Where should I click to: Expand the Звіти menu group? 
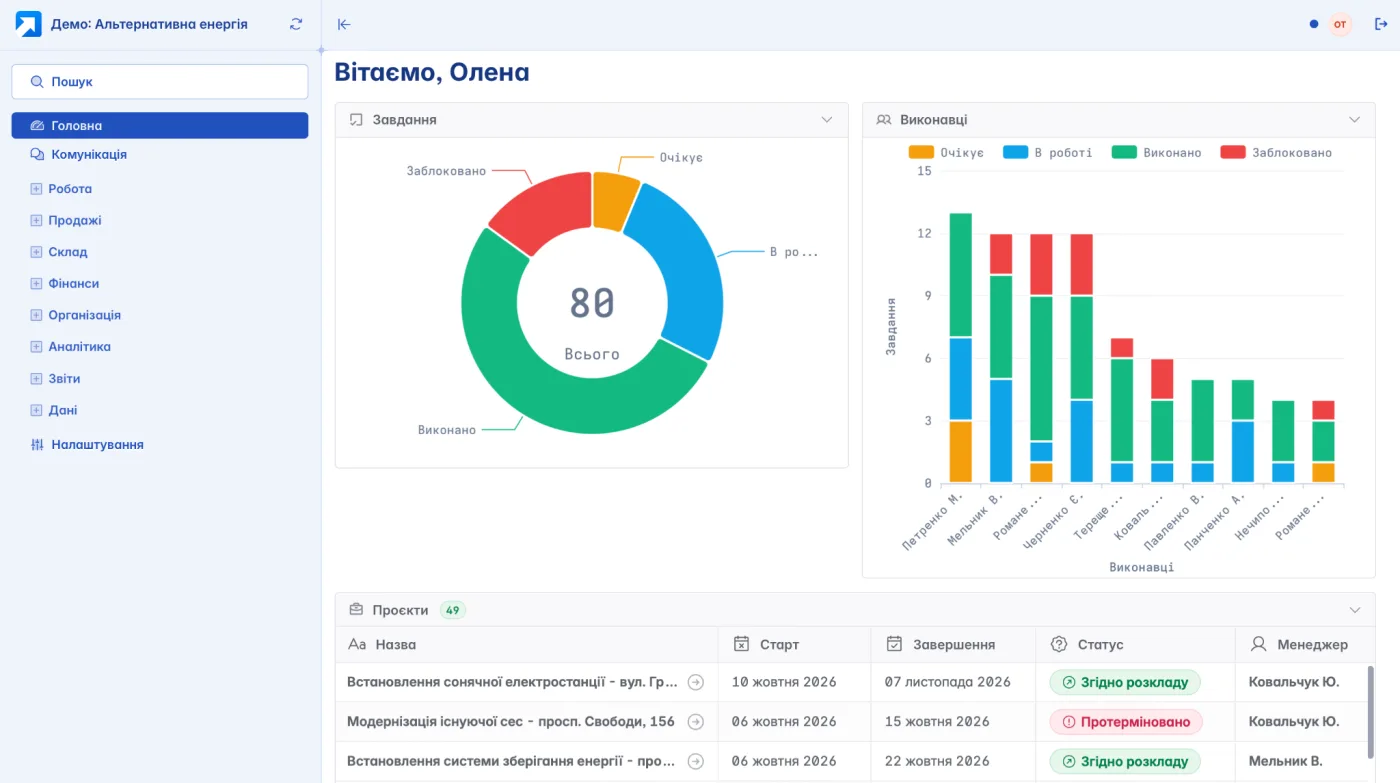click(x=37, y=379)
